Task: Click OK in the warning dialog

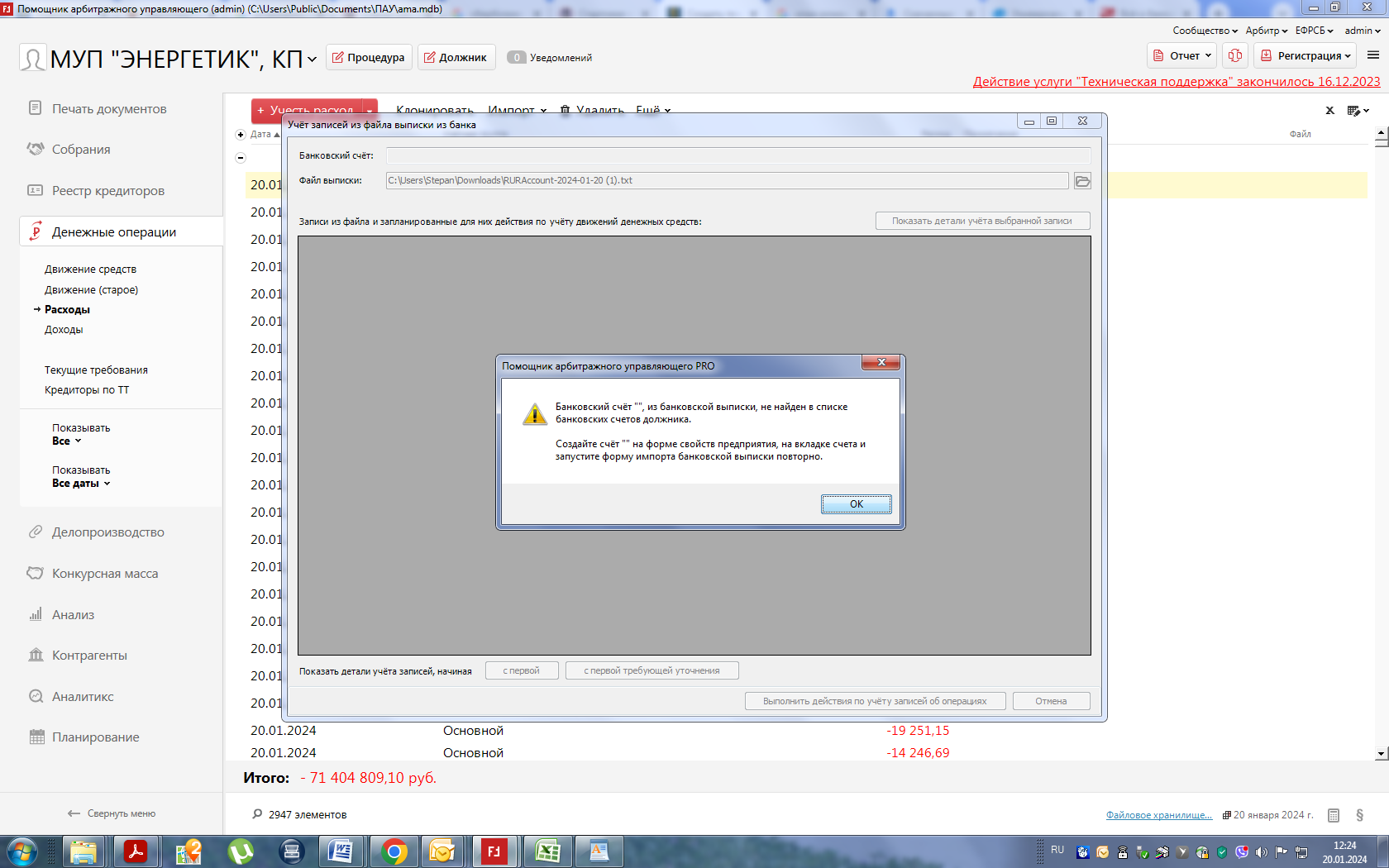Action: coord(856,504)
